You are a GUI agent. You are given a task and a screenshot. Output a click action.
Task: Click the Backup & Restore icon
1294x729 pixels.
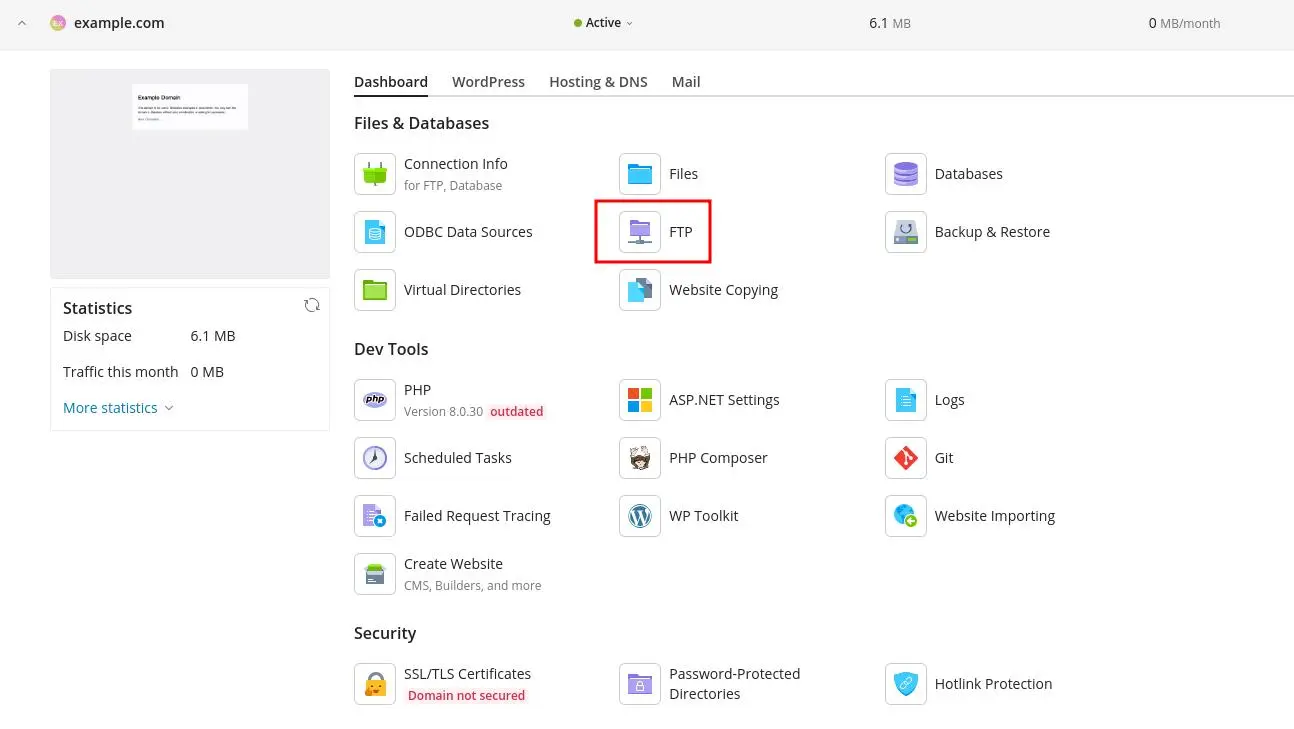tap(905, 232)
